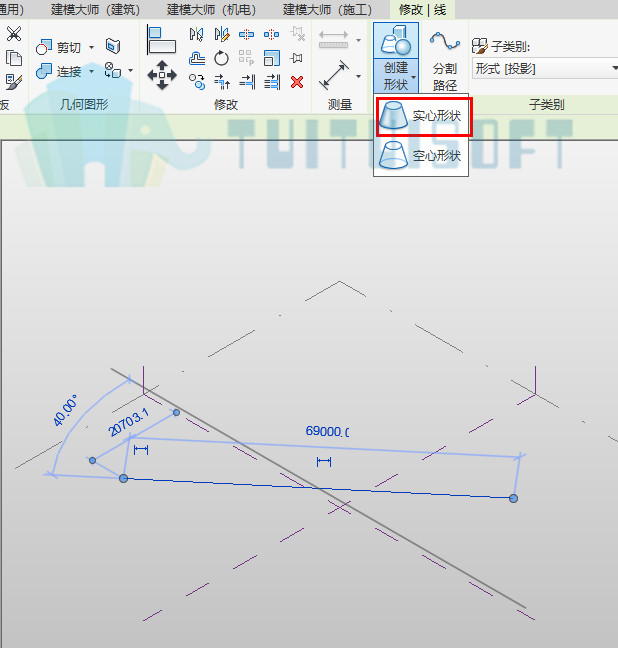Click the large left endpoint of selected blue line

tap(123, 478)
